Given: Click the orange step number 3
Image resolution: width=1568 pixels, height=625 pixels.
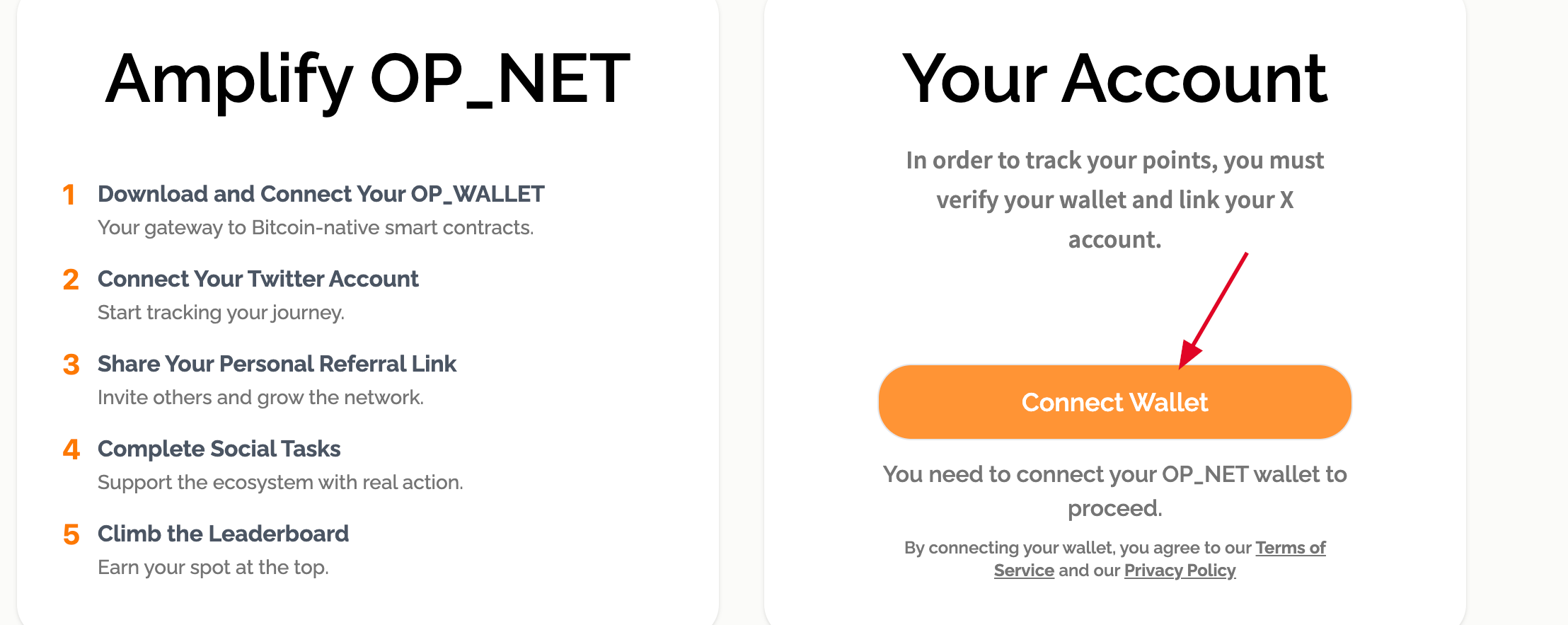Looking at the screenshot, I should point(71,365).
